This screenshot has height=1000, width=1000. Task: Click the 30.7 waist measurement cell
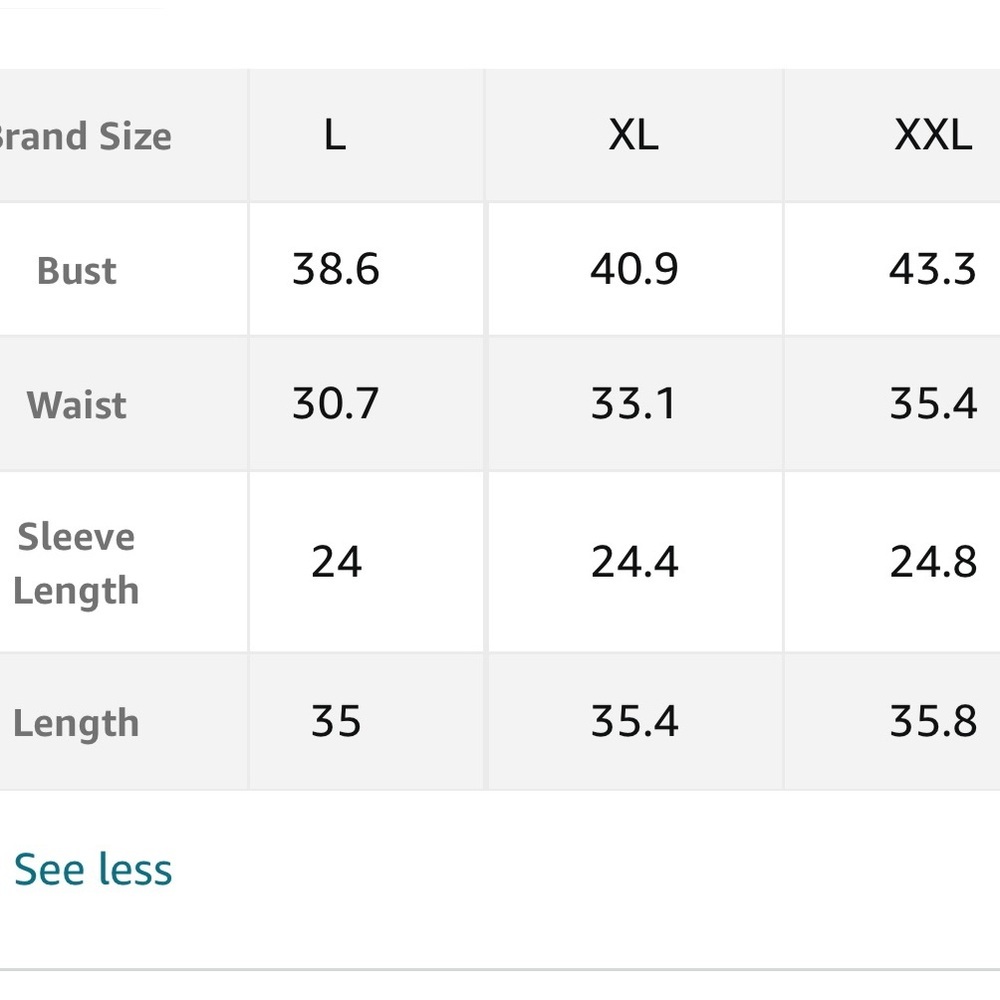(x=336, y=403)
